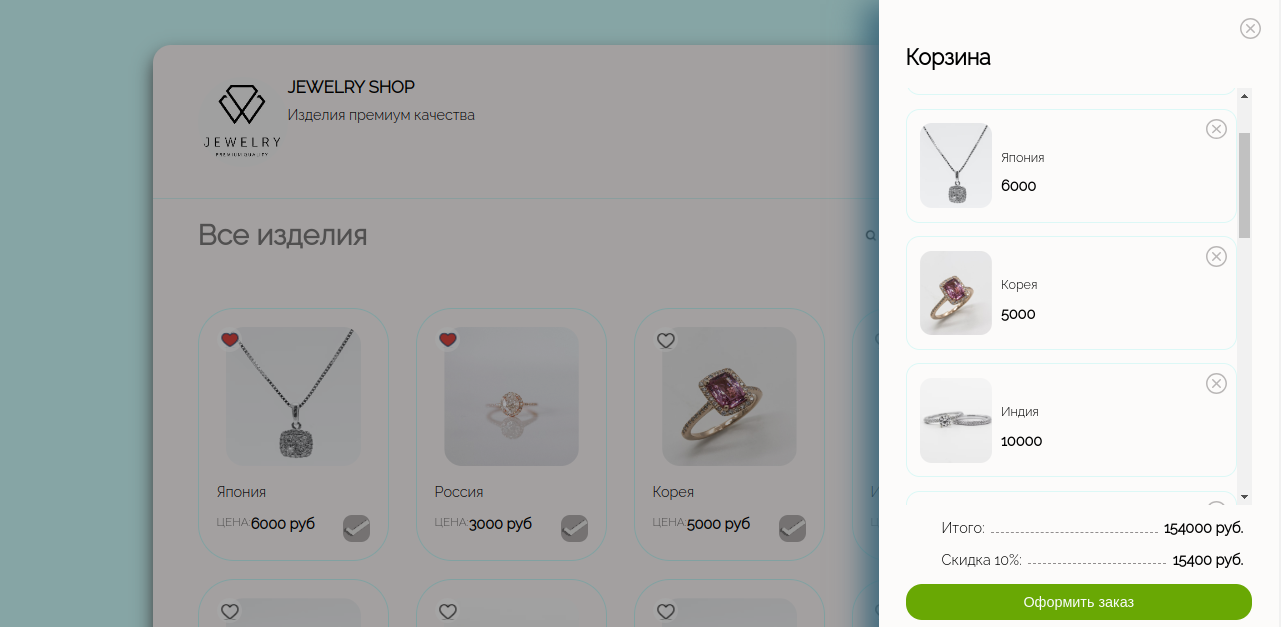Image resolution: width=1281 pixels, height=627 pixels.
Task: Click the cart list scroll down arrow
Action: [x=1244, y=496]
